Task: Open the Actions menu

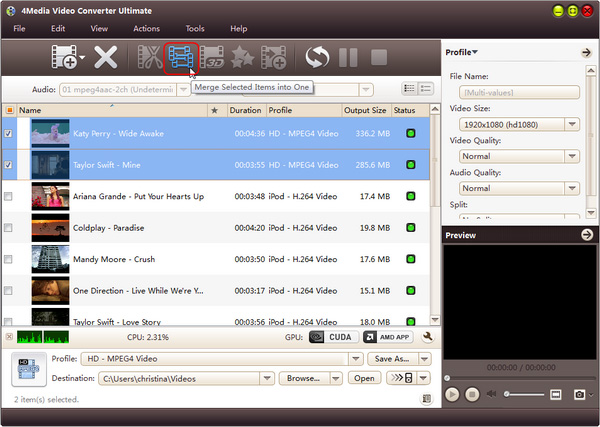Action: point(146,29)
